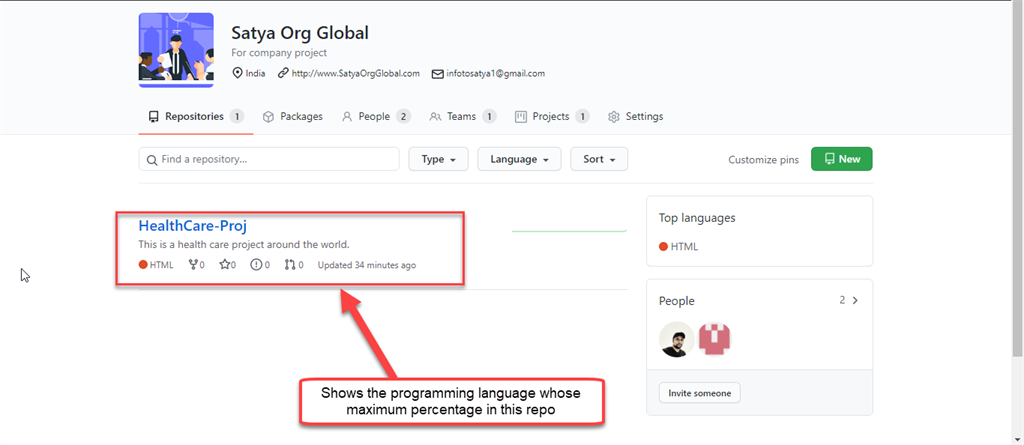Click the stars count icon for HealthCare-Proj

coord(227,265)
